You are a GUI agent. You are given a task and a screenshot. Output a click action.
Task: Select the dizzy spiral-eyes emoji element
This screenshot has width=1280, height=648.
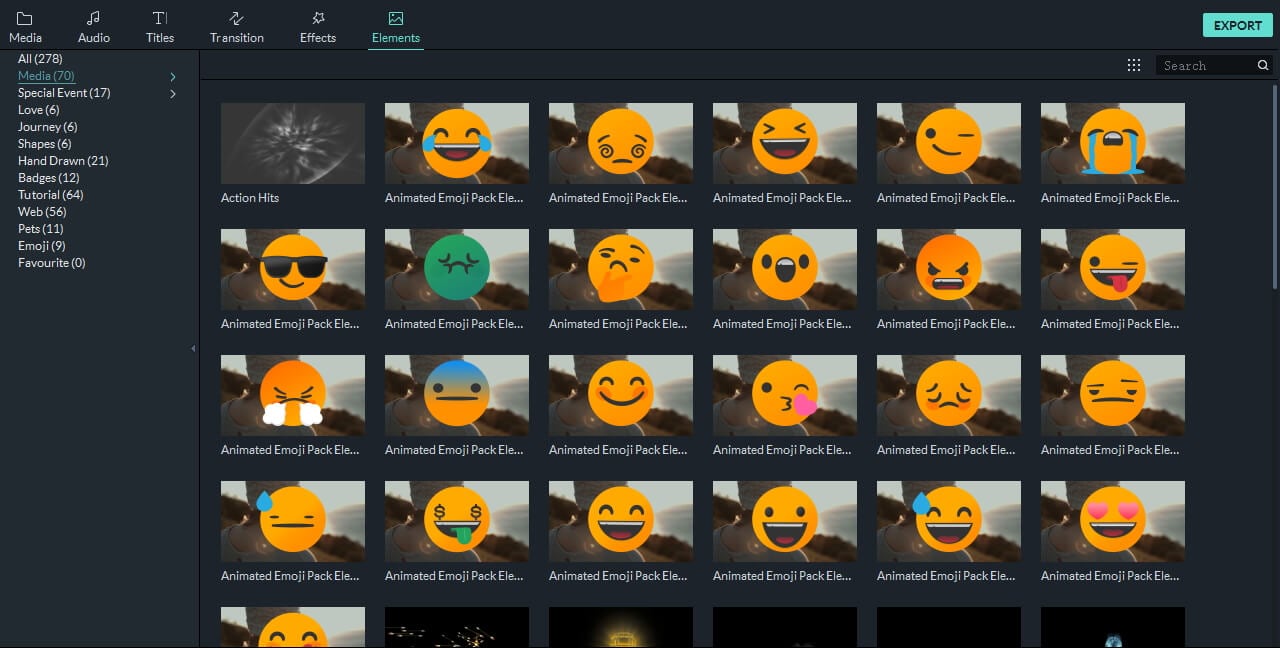point(621,143)
